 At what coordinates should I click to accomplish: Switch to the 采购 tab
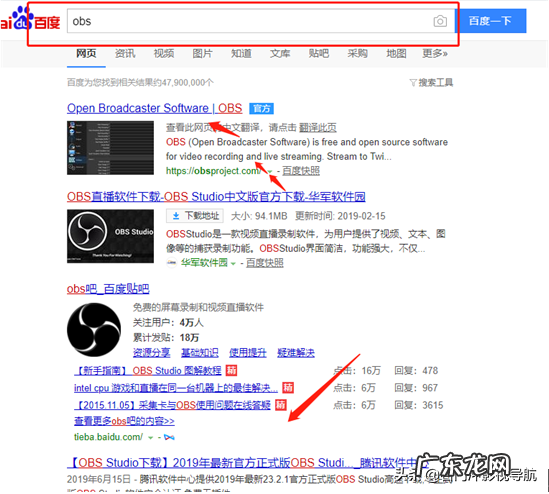click(357, 53)
